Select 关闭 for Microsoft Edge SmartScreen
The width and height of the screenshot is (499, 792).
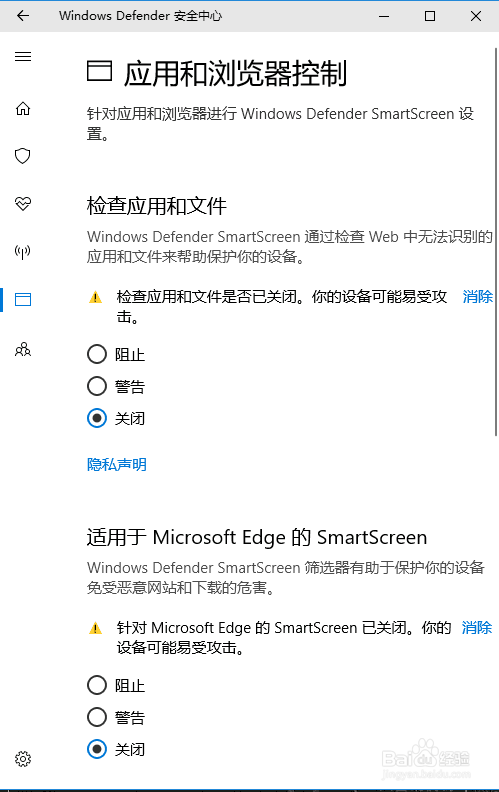point(116,749)
